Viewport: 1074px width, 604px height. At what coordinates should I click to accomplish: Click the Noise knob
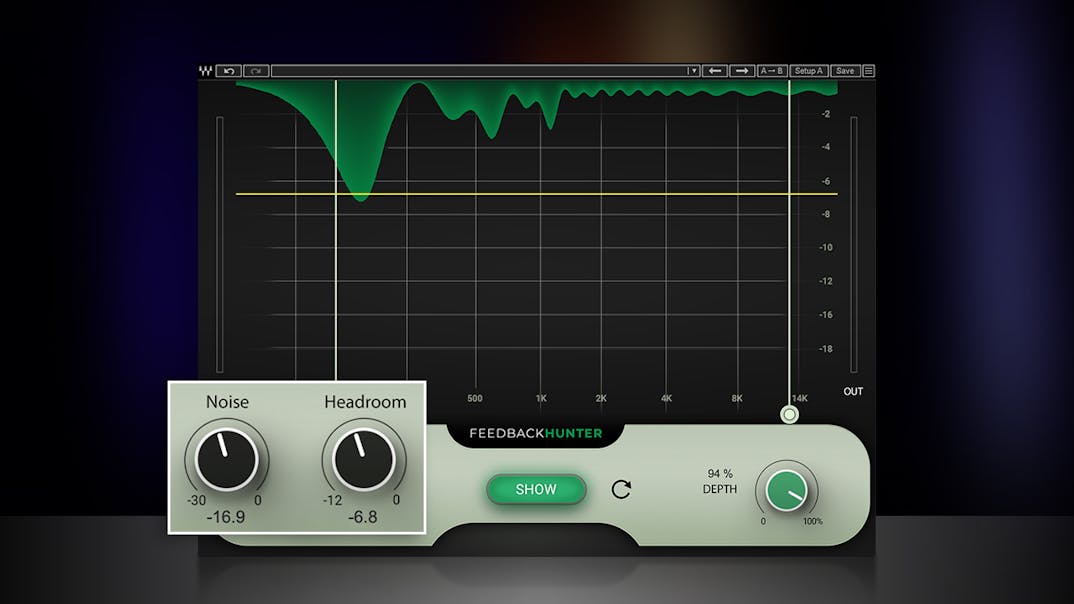point(227,459)
